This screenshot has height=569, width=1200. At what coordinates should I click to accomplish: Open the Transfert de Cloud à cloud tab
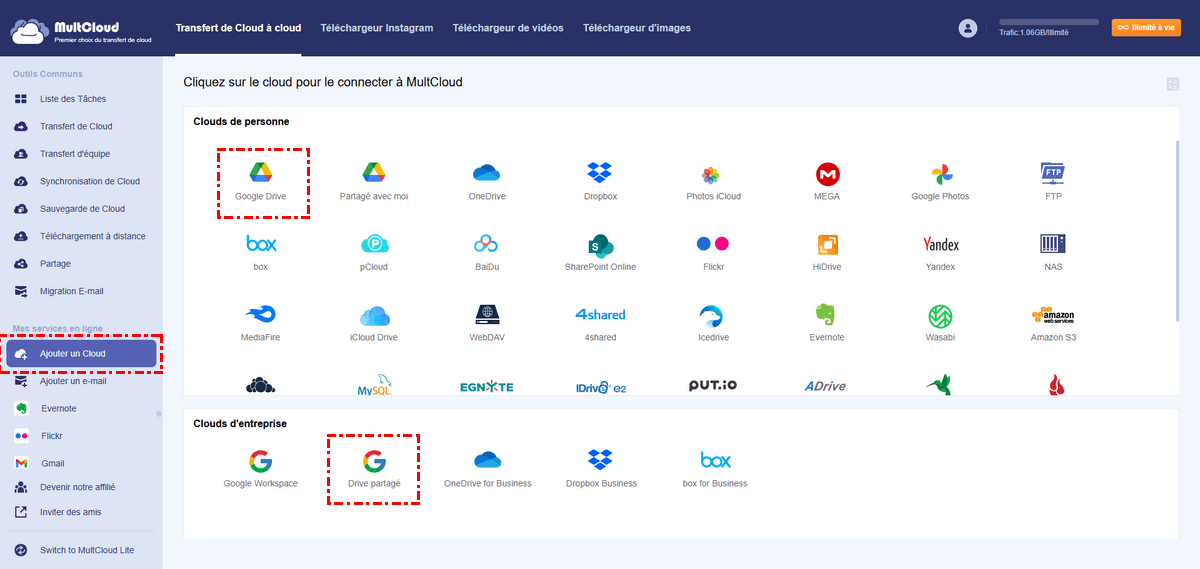tap(238, 28)
